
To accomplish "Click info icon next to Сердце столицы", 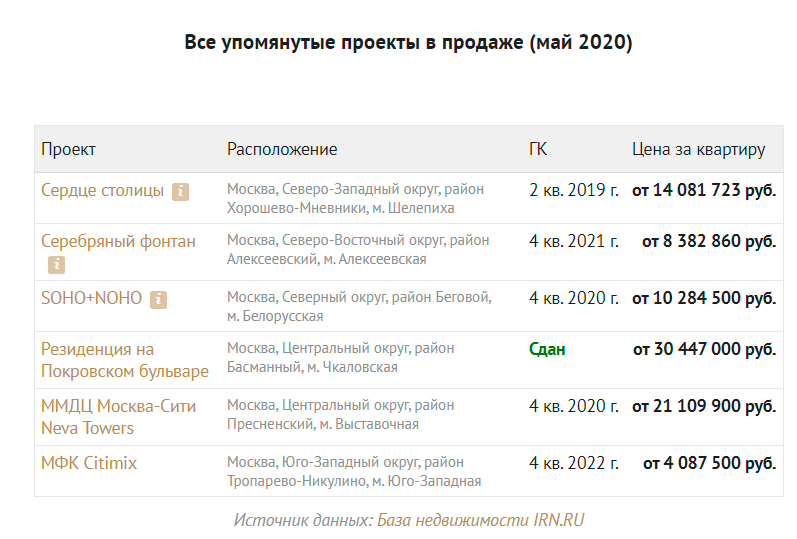I will coord(180,191).
